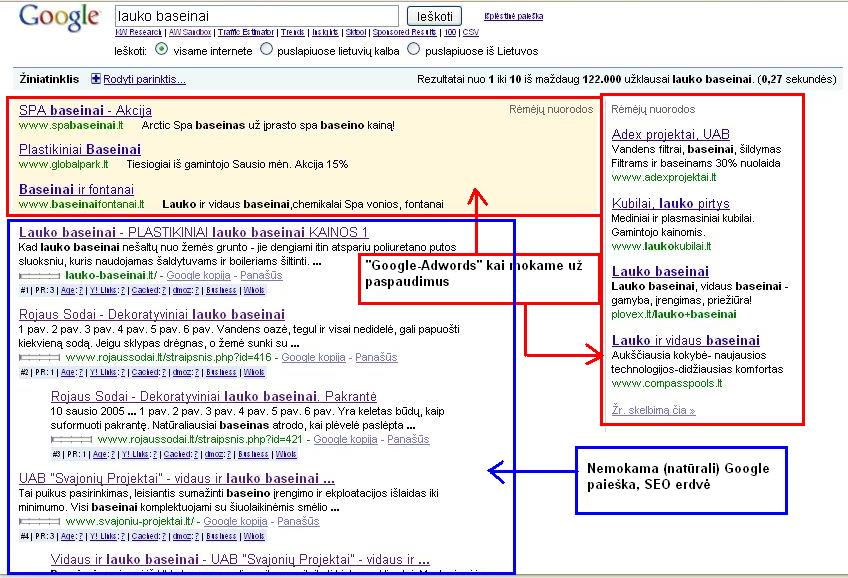Click Cached in the #2 result bar
Image resolution: width=848 pixels, height=578 pixels.
pyautogui.click(x=149, y=373)
